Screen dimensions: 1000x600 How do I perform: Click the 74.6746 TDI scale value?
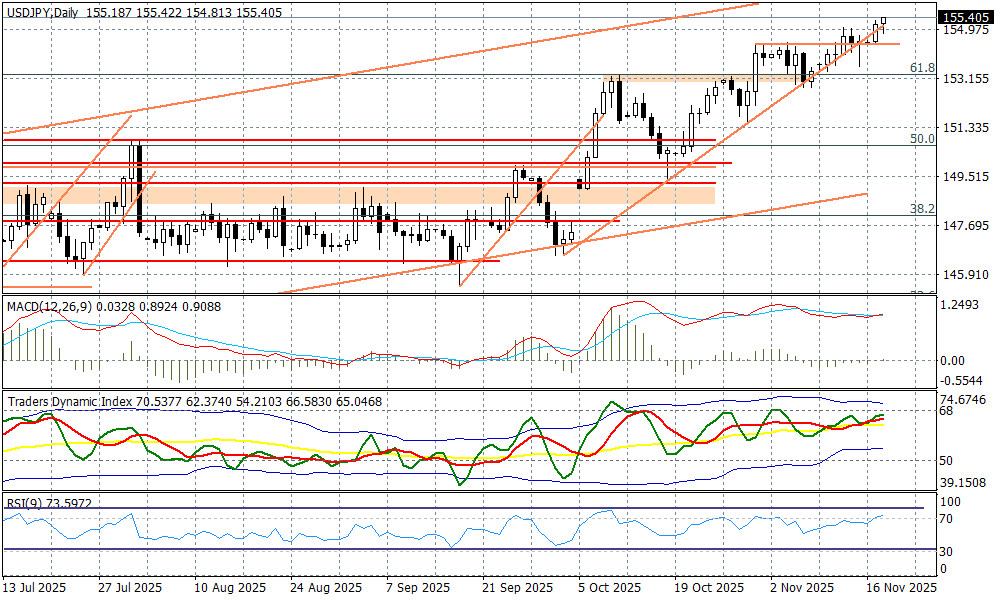coord(966,399)
